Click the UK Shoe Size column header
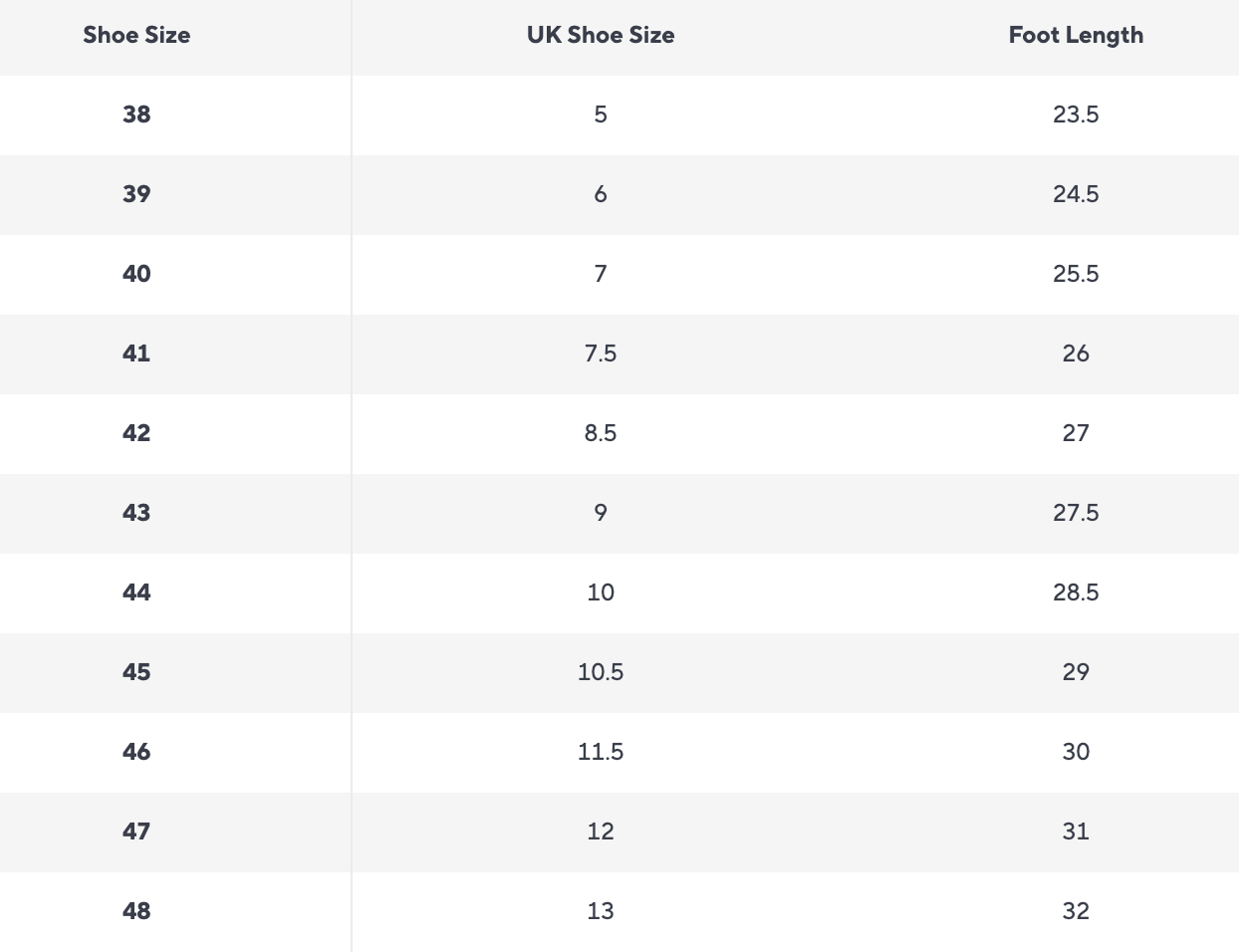Image resolution: width=1239 pixels, height=952 pixels. point(601,35)
